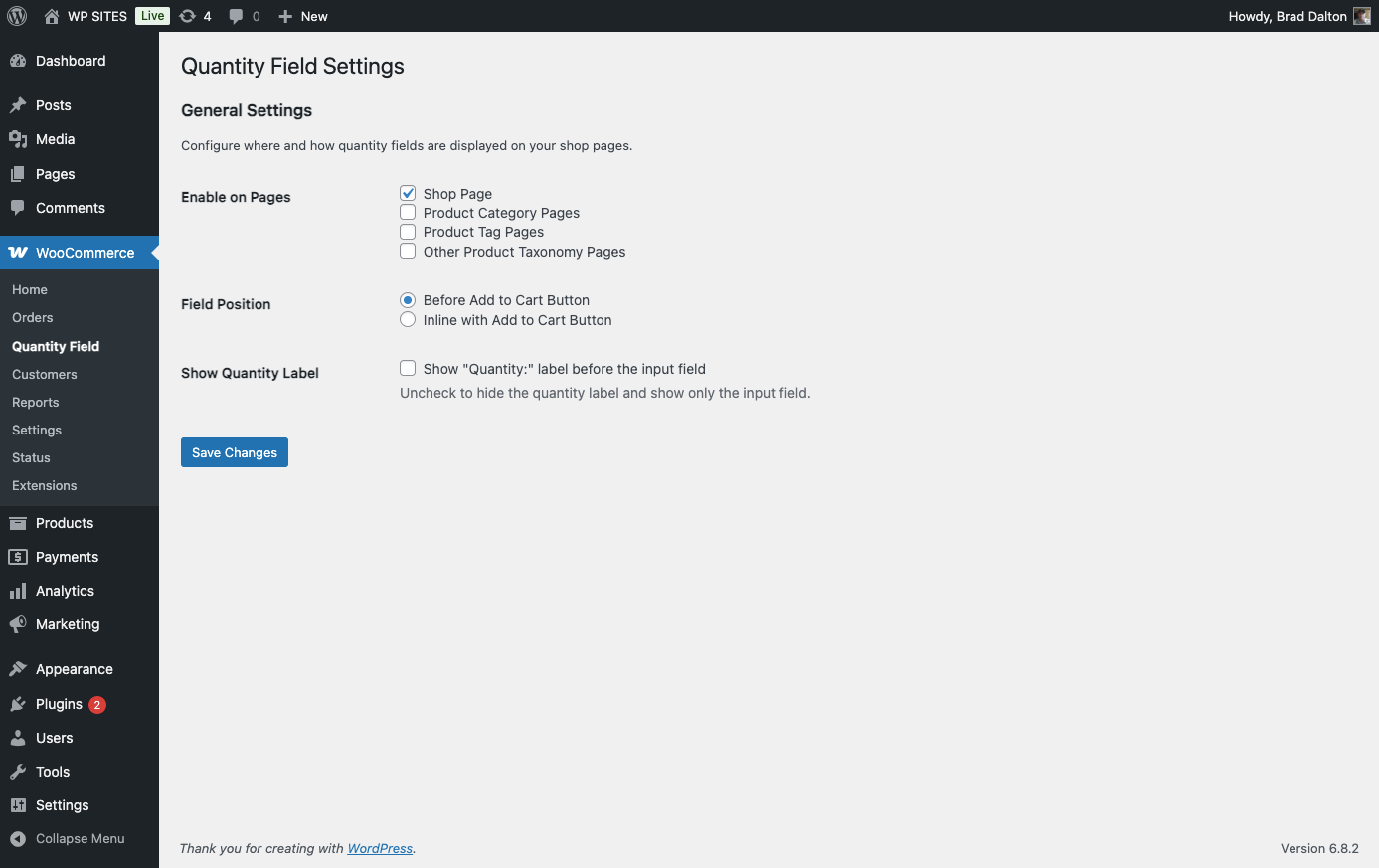Image resolution: width=1379 pixels, height=868 pixels.
Task: Open the Plugins plug icon
Action: pyautogui.click(x=18, y=704)
